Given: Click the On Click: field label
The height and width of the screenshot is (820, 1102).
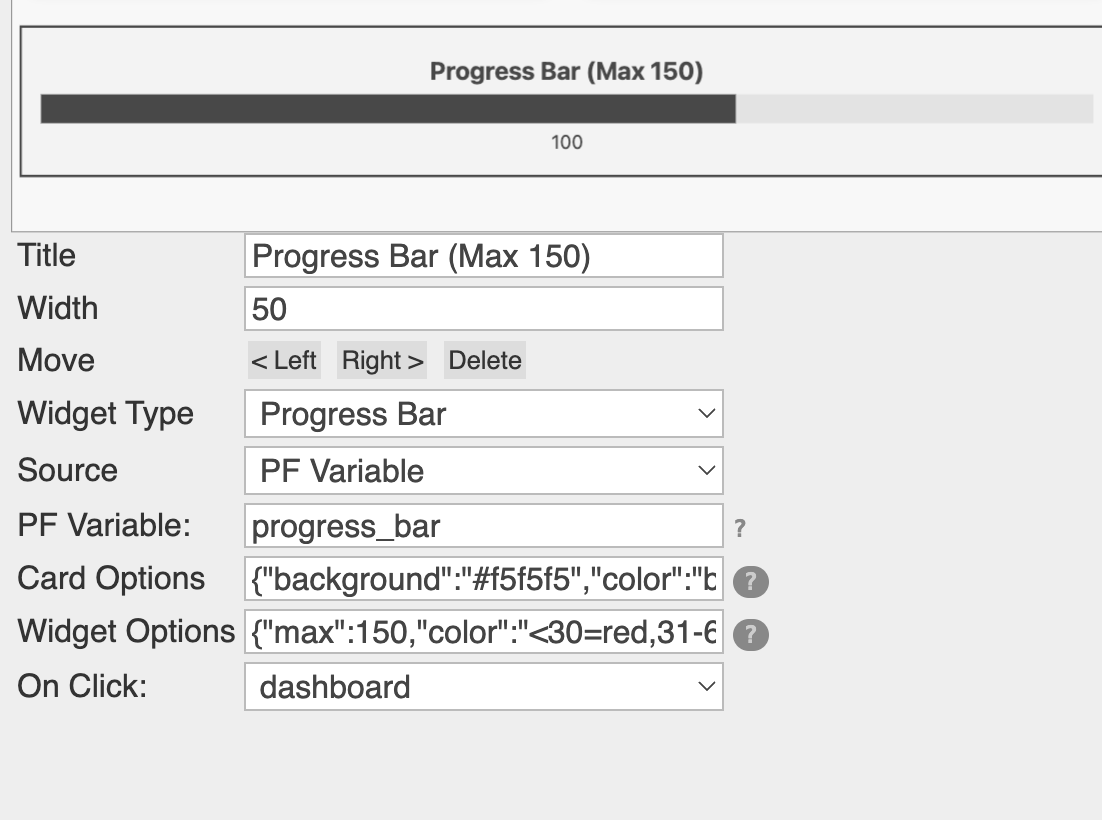Looking at the screenshot, I should pos(82,687).
